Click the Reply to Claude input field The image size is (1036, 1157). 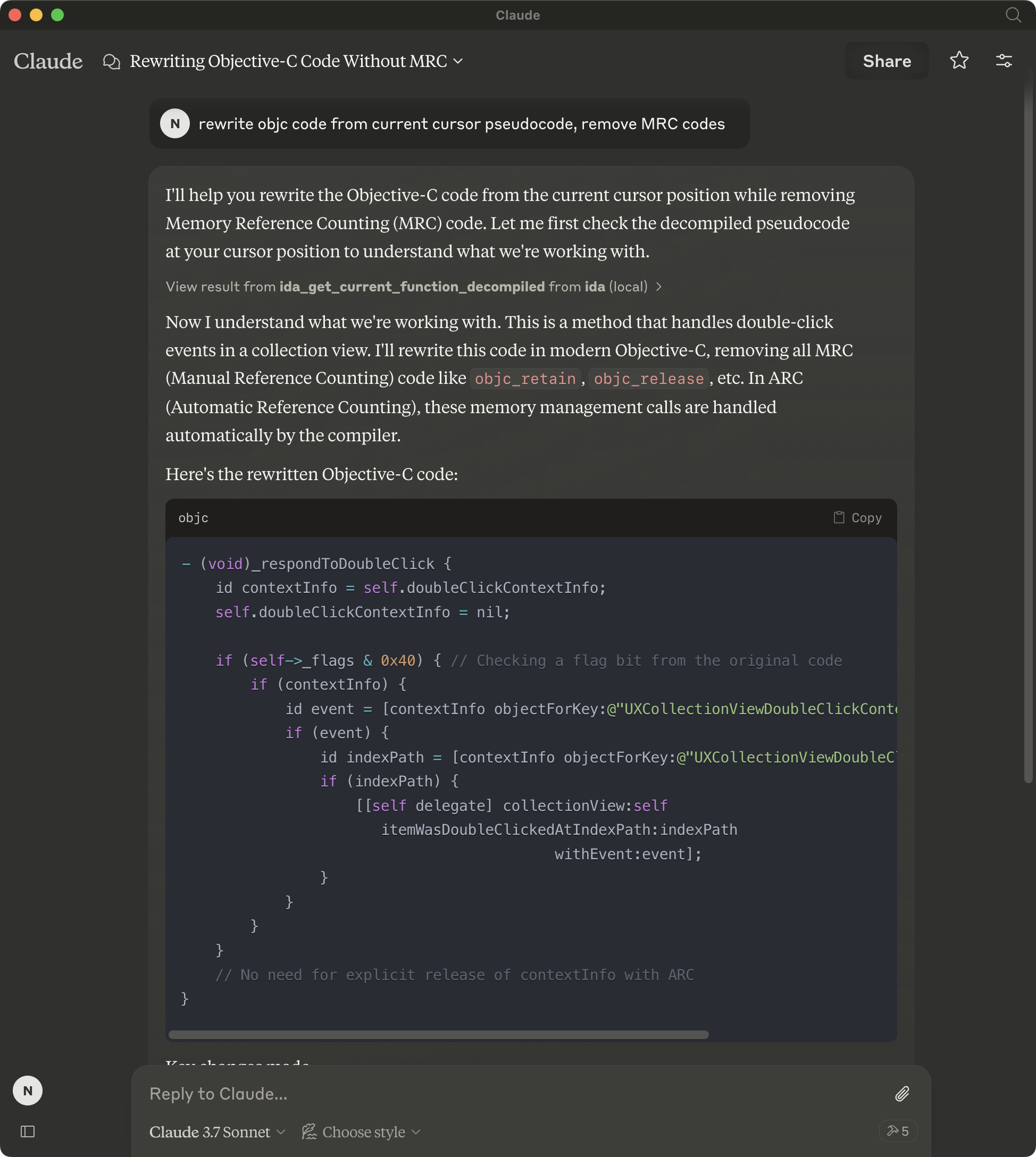(398, 1093)
